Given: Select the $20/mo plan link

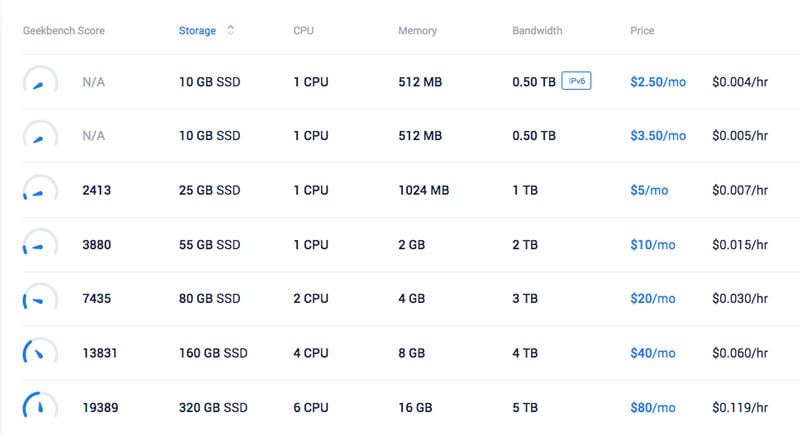Looking at the screenshot, I should (653, 298).
